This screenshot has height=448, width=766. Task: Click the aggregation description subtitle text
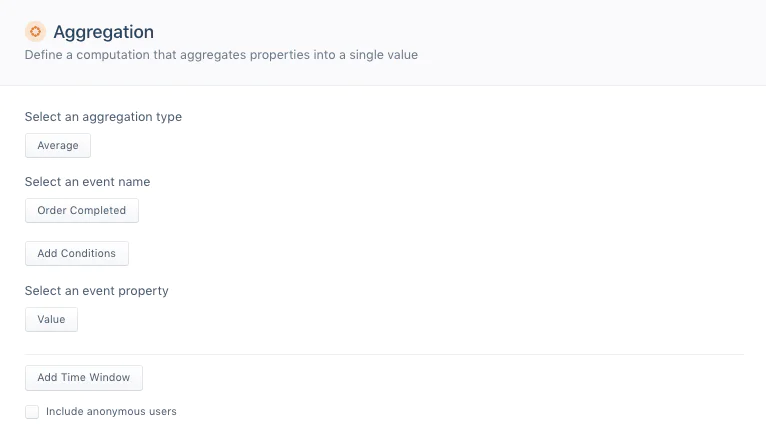pos(221,56)
